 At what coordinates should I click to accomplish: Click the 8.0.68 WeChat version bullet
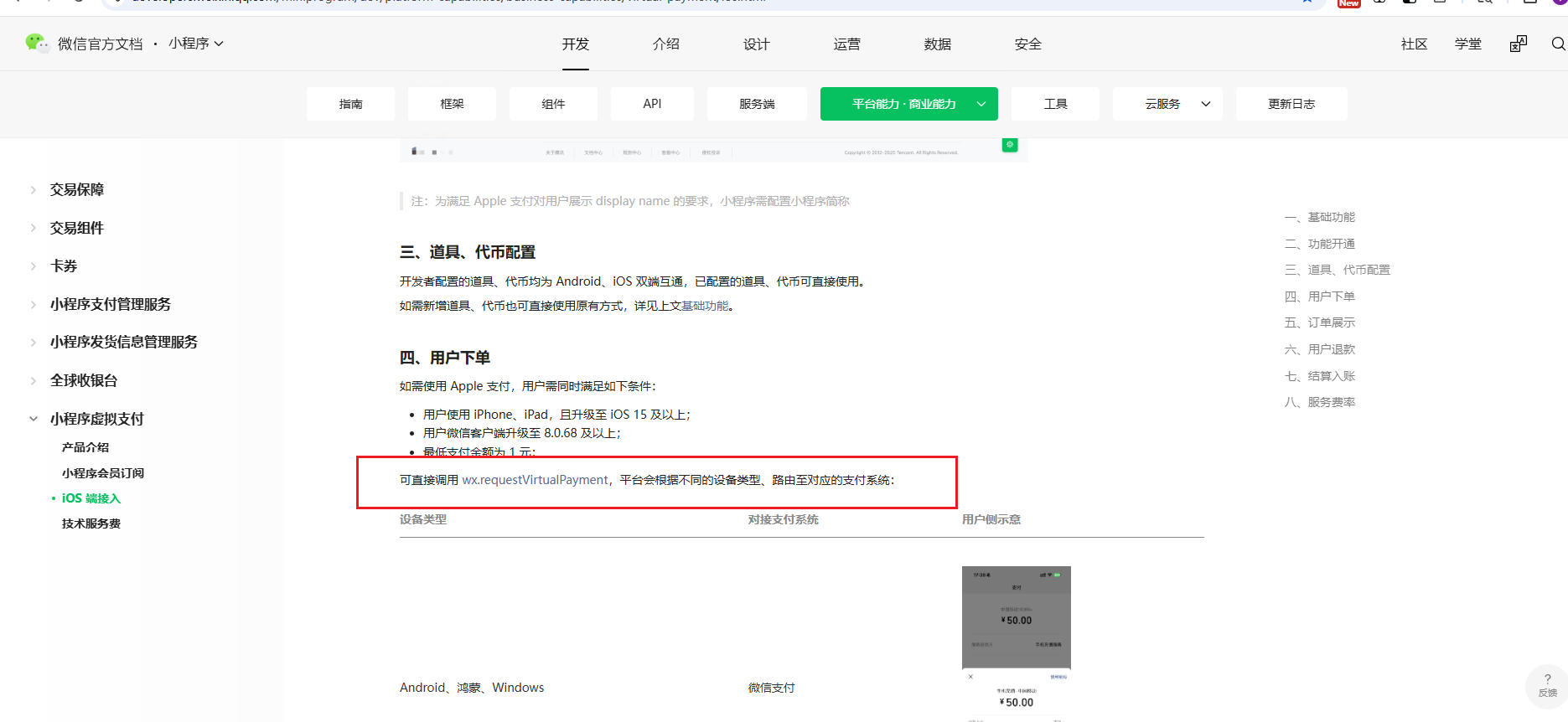pyautogui.click(x=522, y=433)
